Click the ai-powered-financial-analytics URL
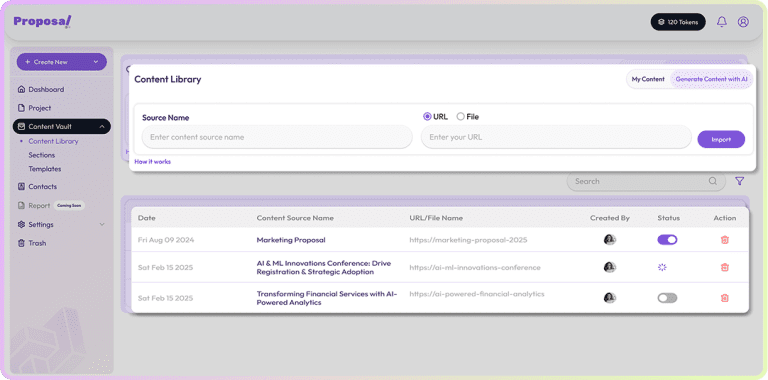 click(477, 294)
